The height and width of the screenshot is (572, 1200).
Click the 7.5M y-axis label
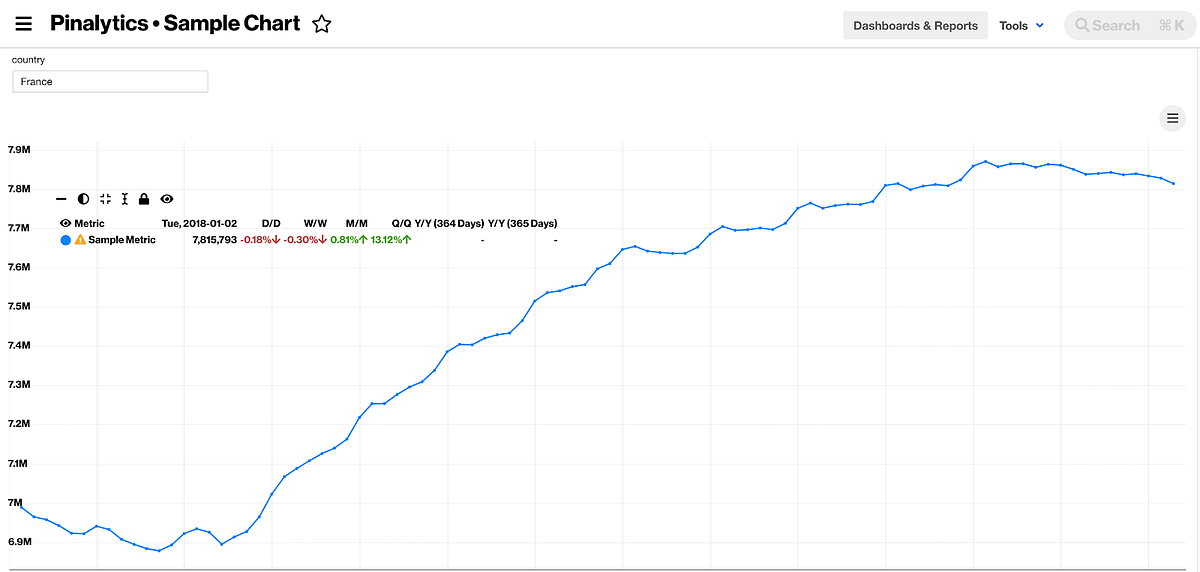19,306
